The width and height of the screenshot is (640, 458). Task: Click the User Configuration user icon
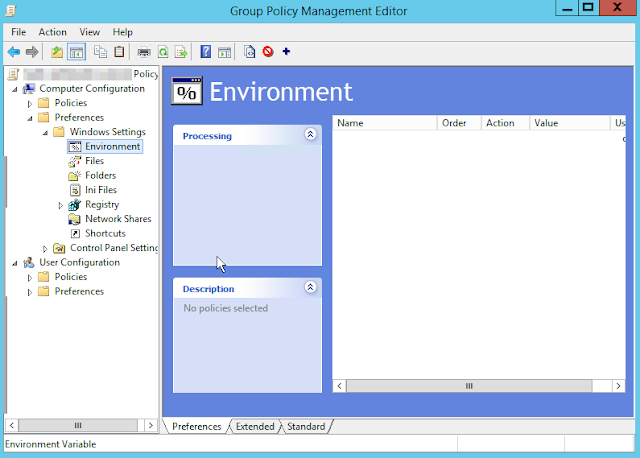click(29, 262)
